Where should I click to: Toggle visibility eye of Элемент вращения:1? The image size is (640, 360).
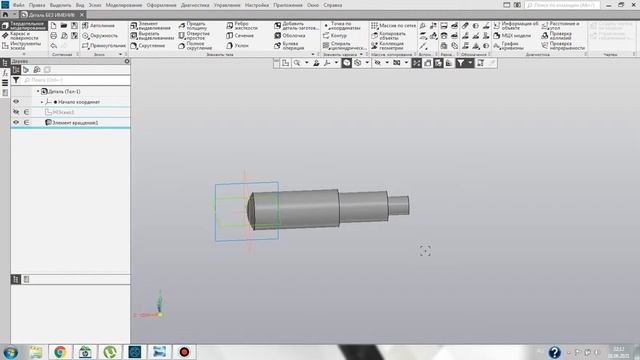point(16,122)
